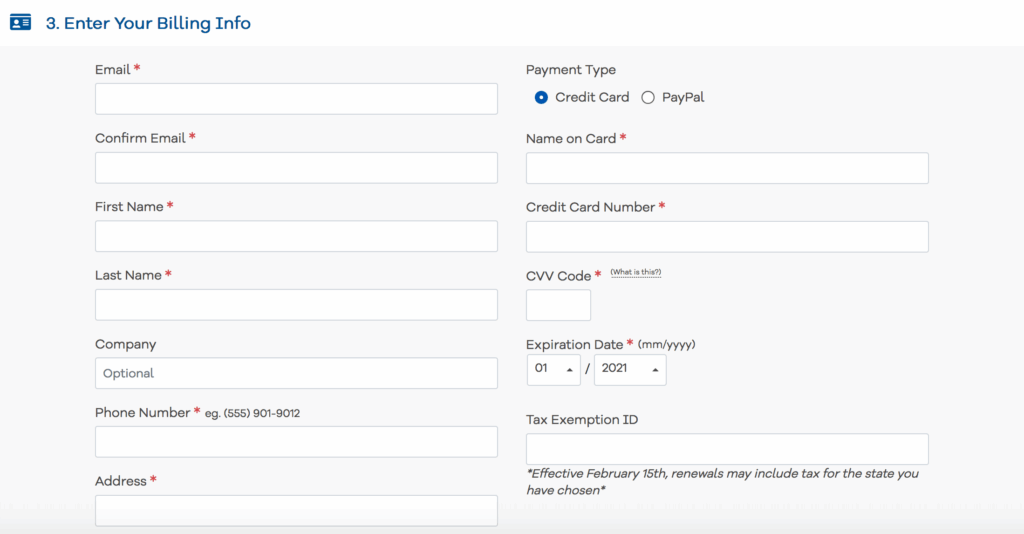Viewport: 1024px width, 534px height.
Task: Click the optional Company field
Action: click(x=296, y=373)
